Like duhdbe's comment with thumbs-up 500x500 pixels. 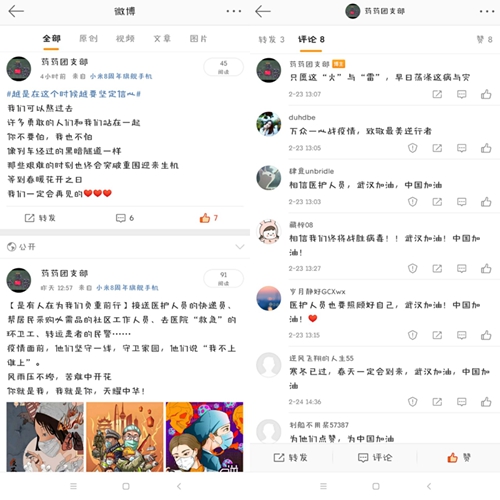pyautogui.click(x=486, y=148)
